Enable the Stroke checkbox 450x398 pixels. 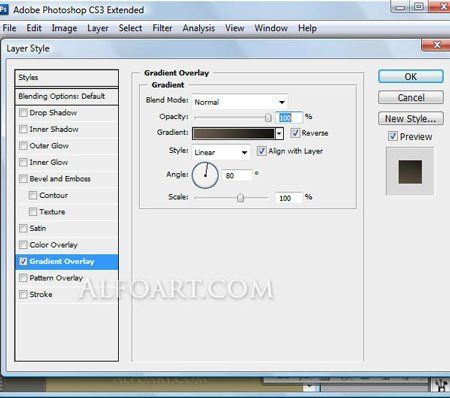coord(23,295)
